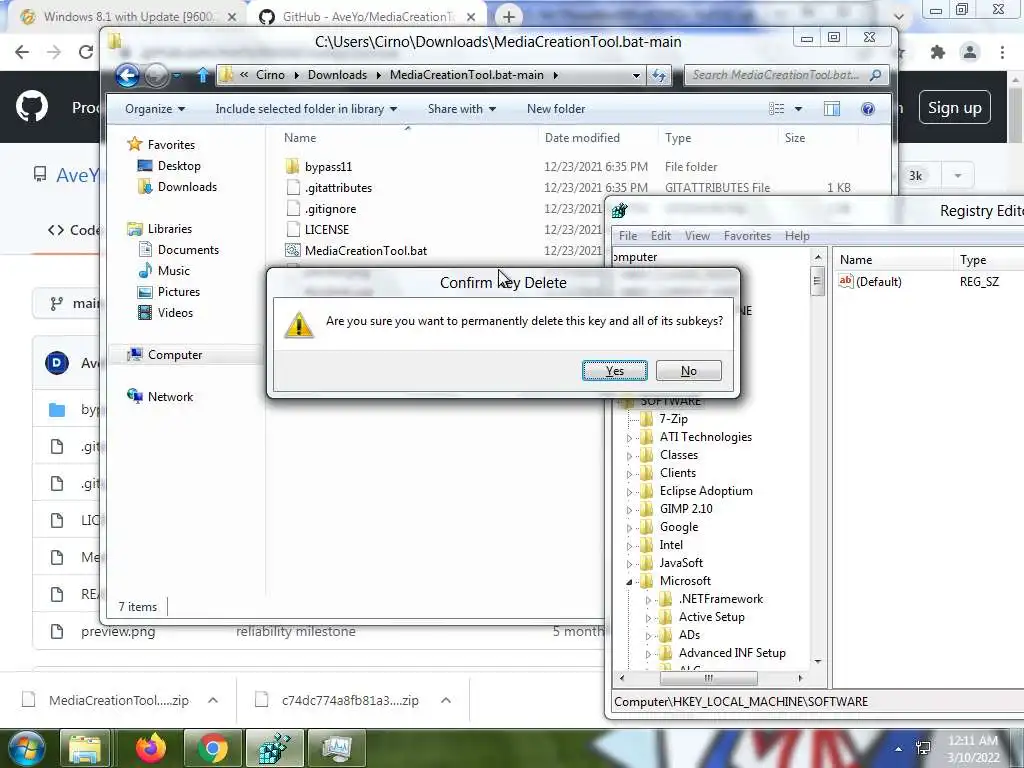Open Chrome from the taskbar
This screenshot has width=1024, height=768.
[x=212, y=749]
